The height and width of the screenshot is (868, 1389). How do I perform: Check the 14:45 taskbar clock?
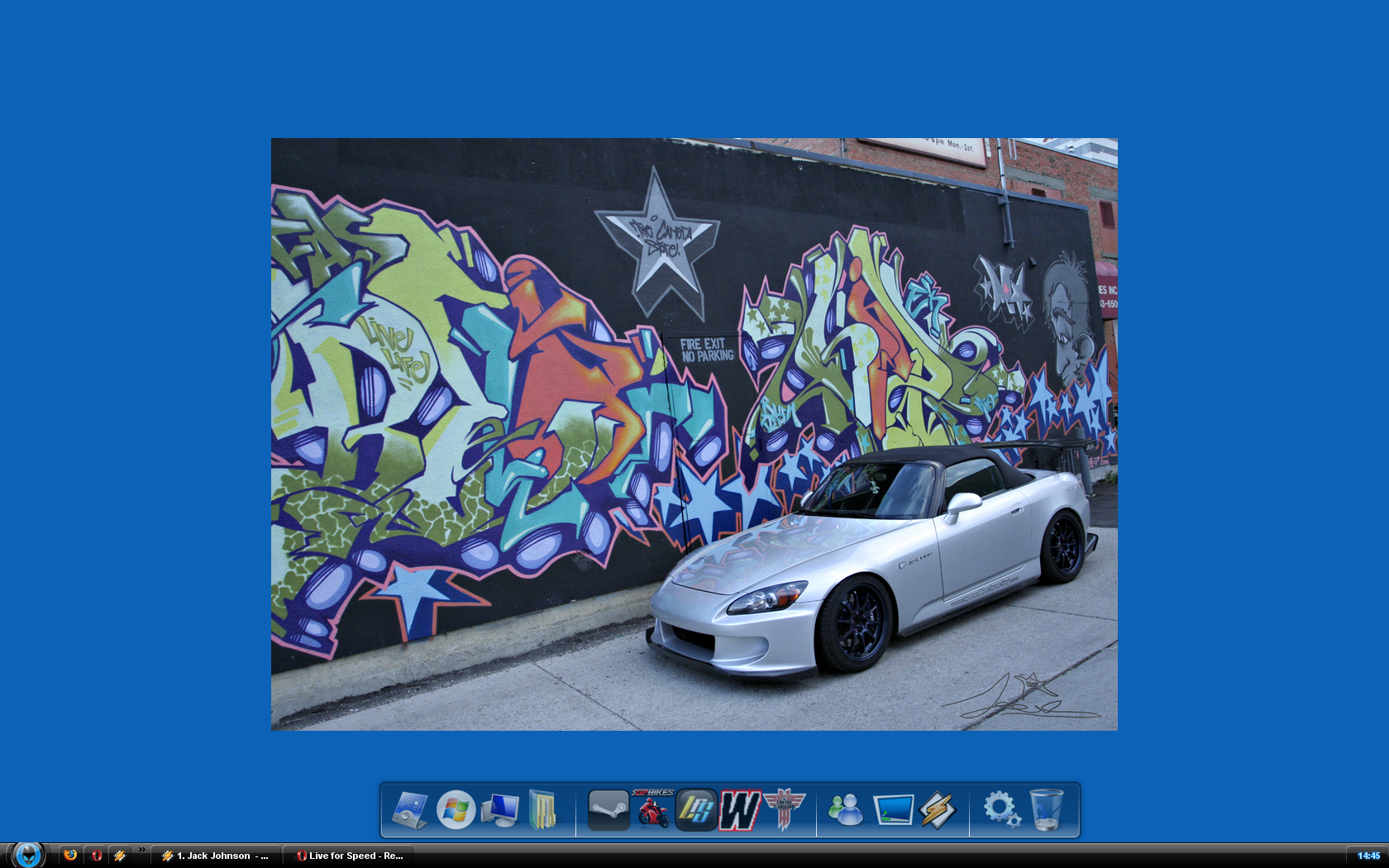1368,856
